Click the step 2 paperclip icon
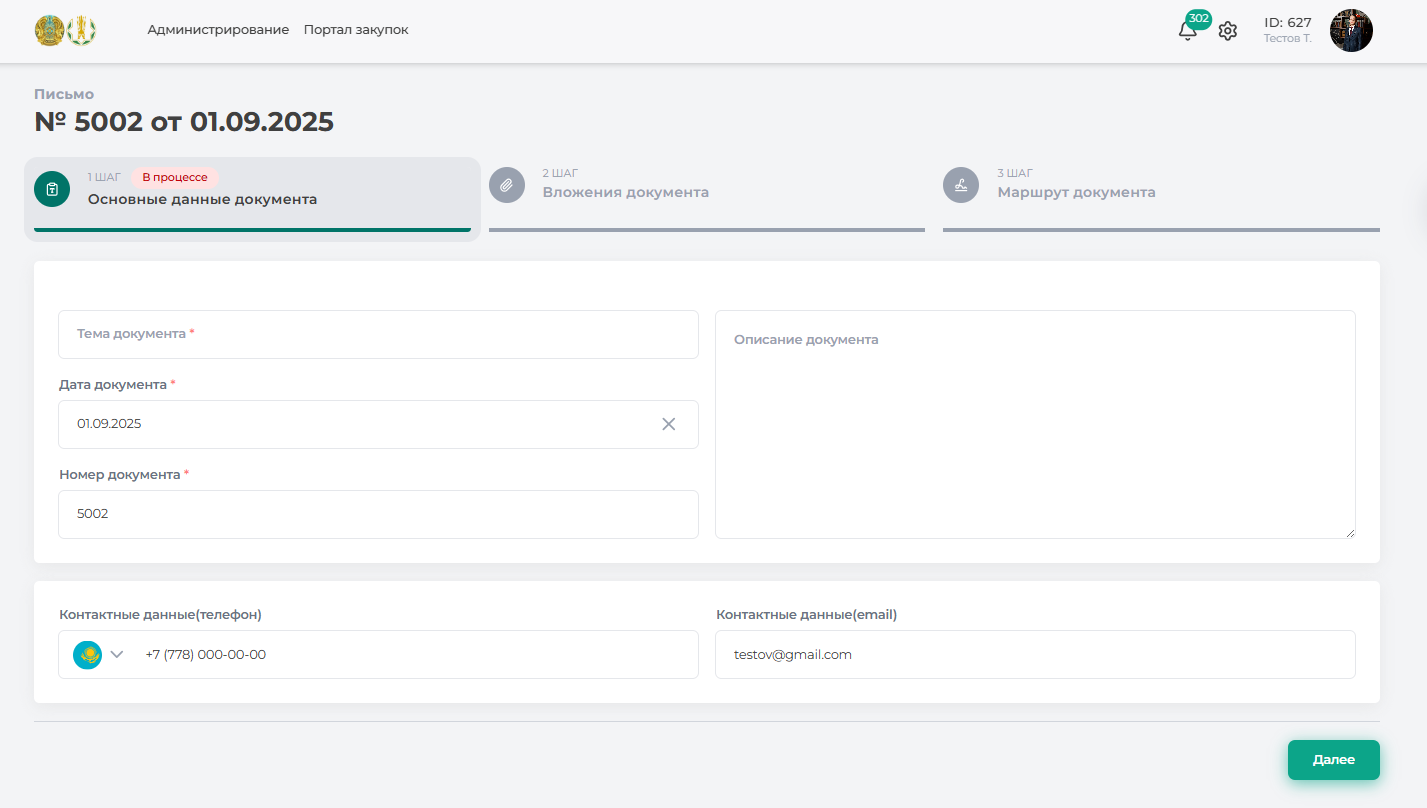1427x808 pixels. (x=507, y=185)
